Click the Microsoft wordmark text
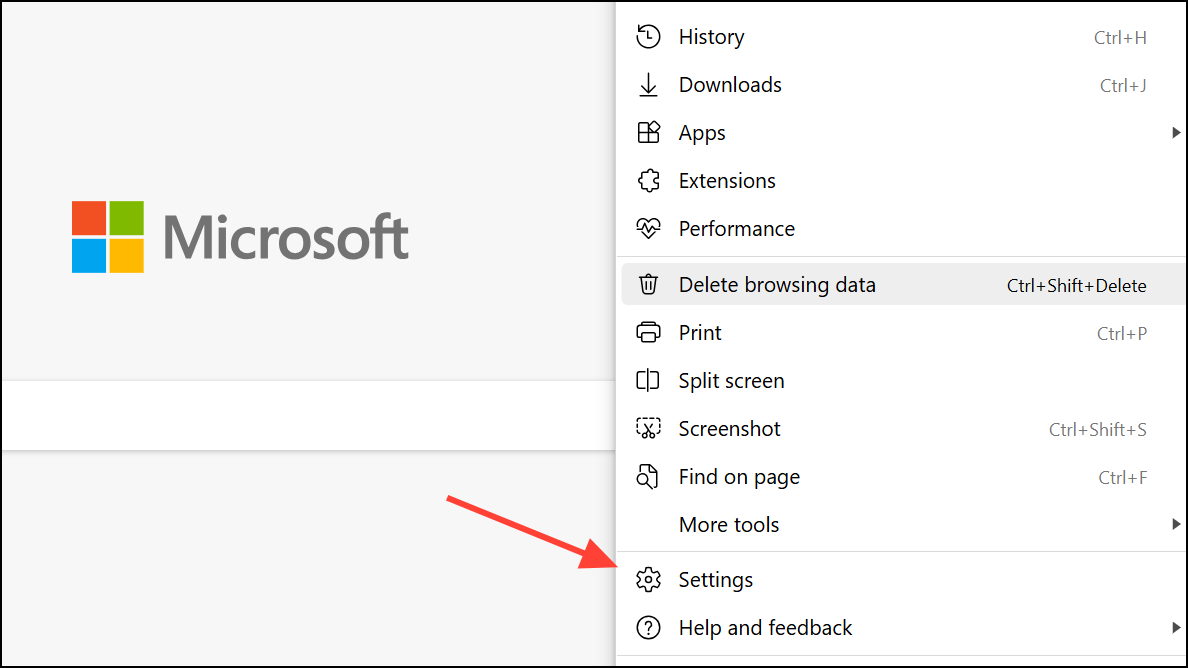1188x668 pixels. (286, 238)
